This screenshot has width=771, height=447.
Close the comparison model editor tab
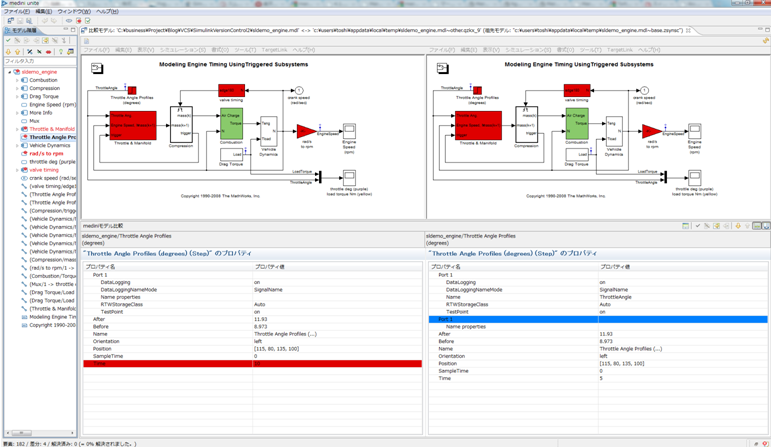click(x=688, y=31)
